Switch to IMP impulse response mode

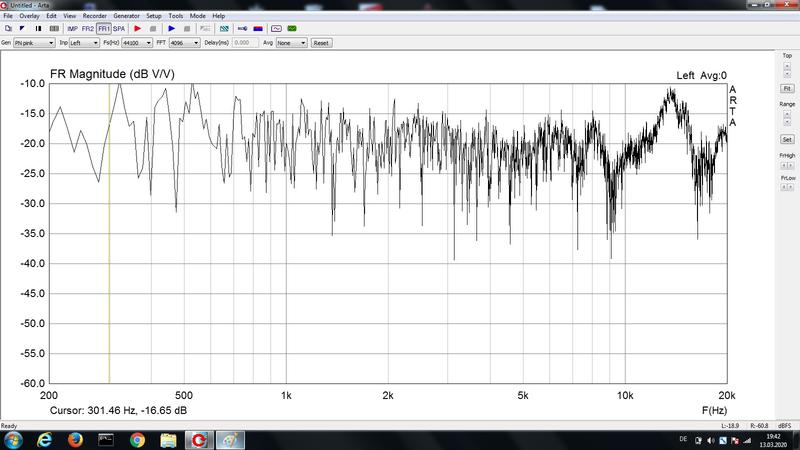[x=72, y=29]
